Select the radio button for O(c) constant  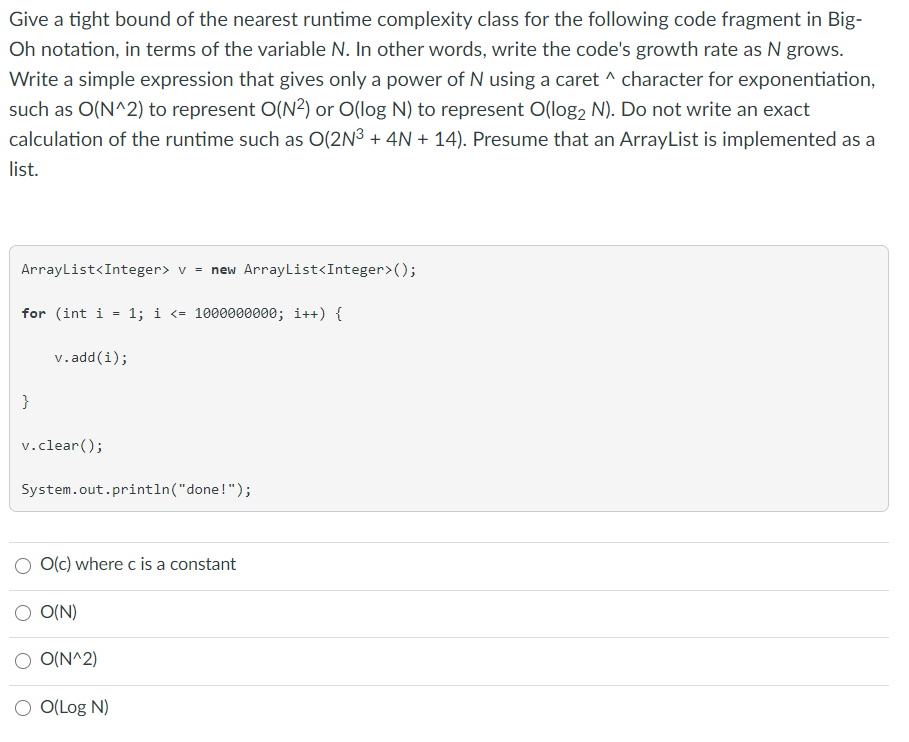(x=23, y=566)
